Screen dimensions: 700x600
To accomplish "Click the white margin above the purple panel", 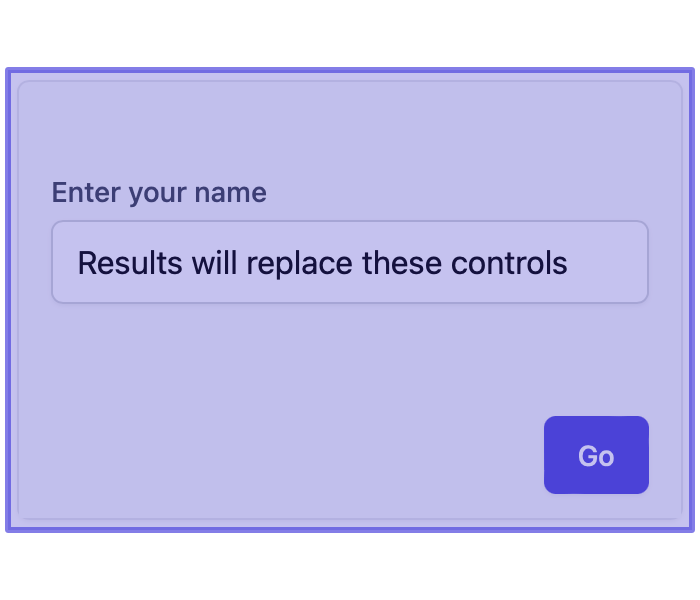I will tap(350, 33).
